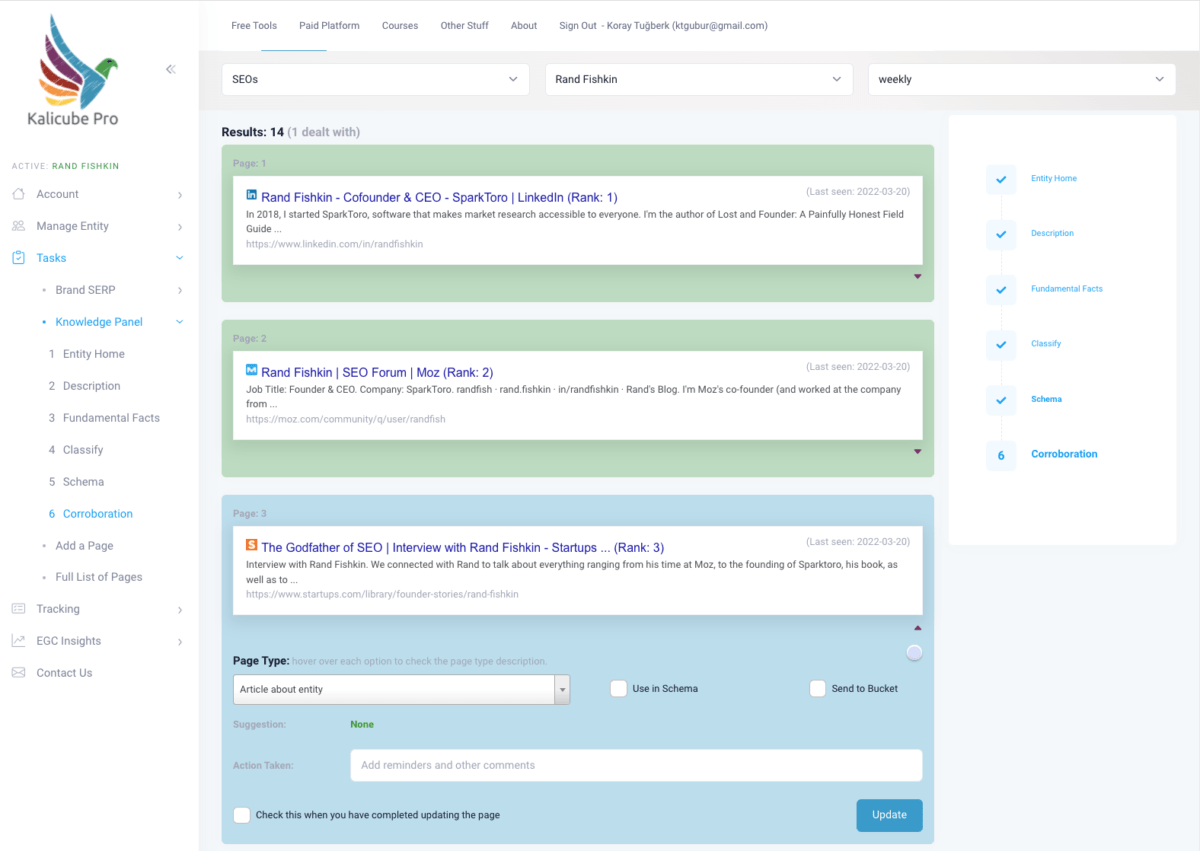Expand the Account menu chevron
The height and width of the screenshot is (851, 1200).
180,194
